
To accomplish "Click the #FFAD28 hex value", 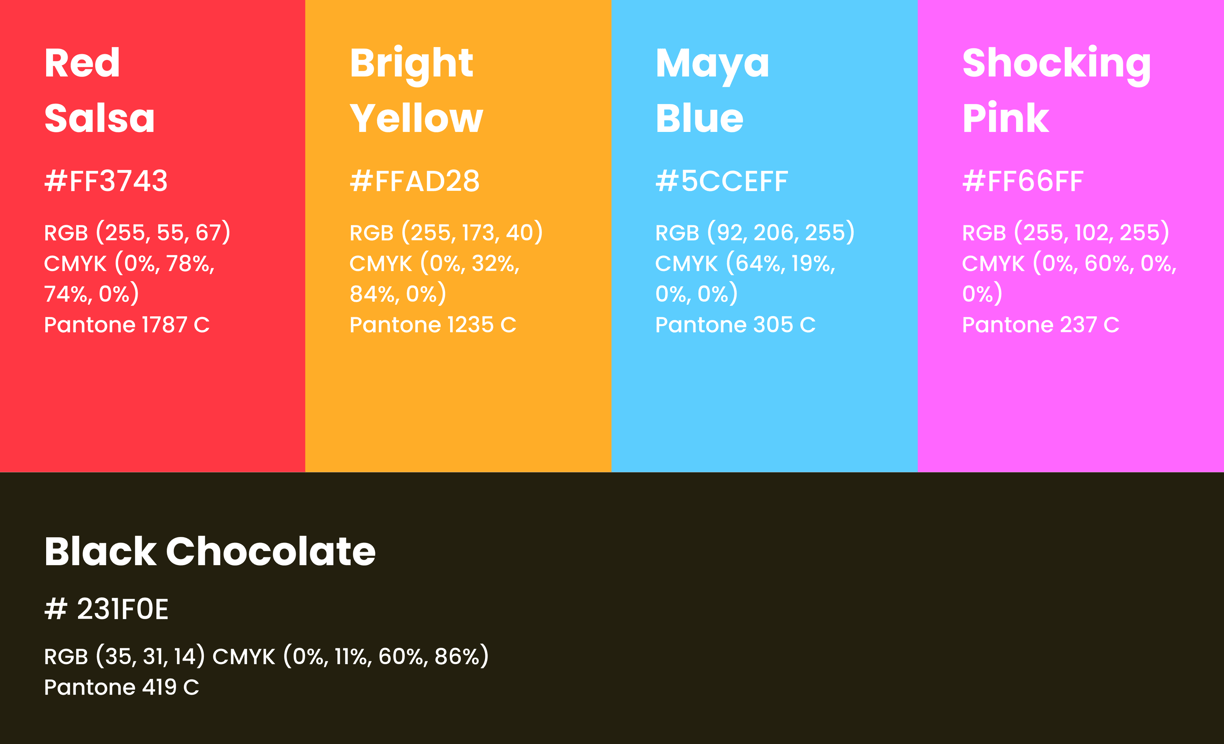I will pos(414,181).
